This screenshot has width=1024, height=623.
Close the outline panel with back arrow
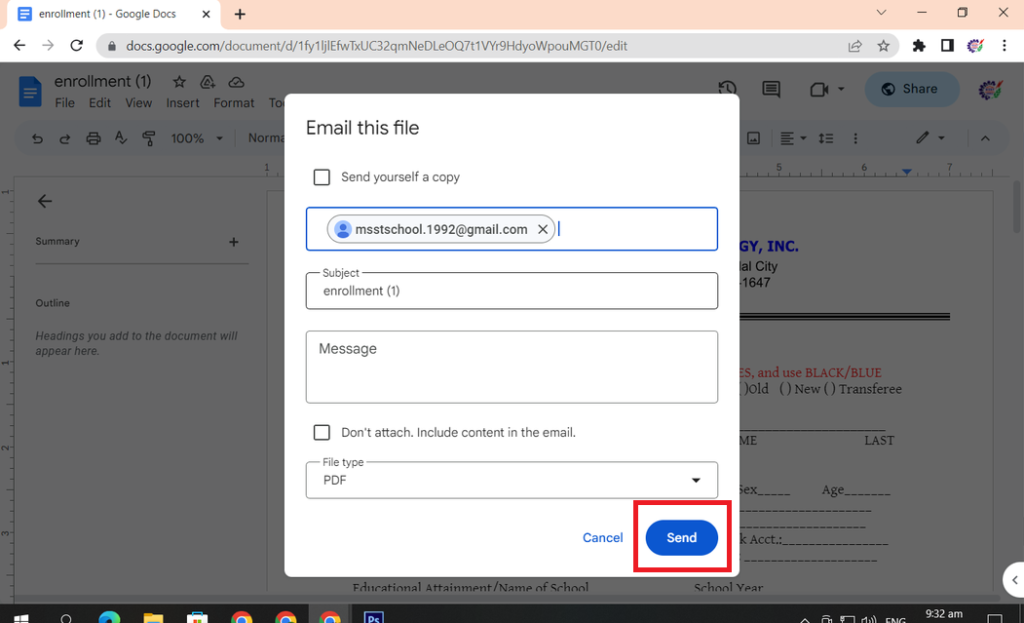click(x=44, y=201)
